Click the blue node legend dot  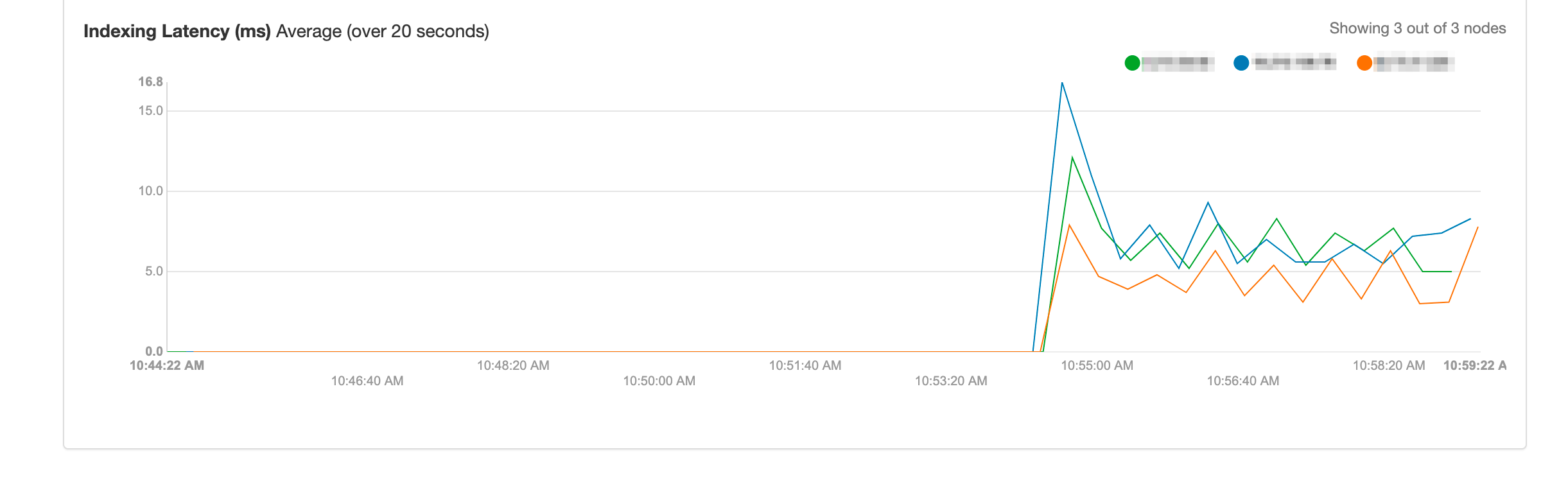[1241, 63]
